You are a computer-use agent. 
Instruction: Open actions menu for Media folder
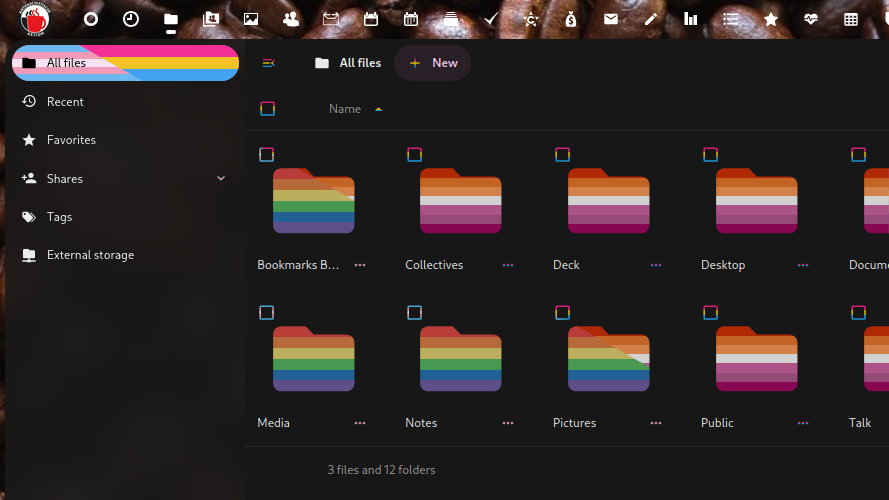click(x=360, y=423)
